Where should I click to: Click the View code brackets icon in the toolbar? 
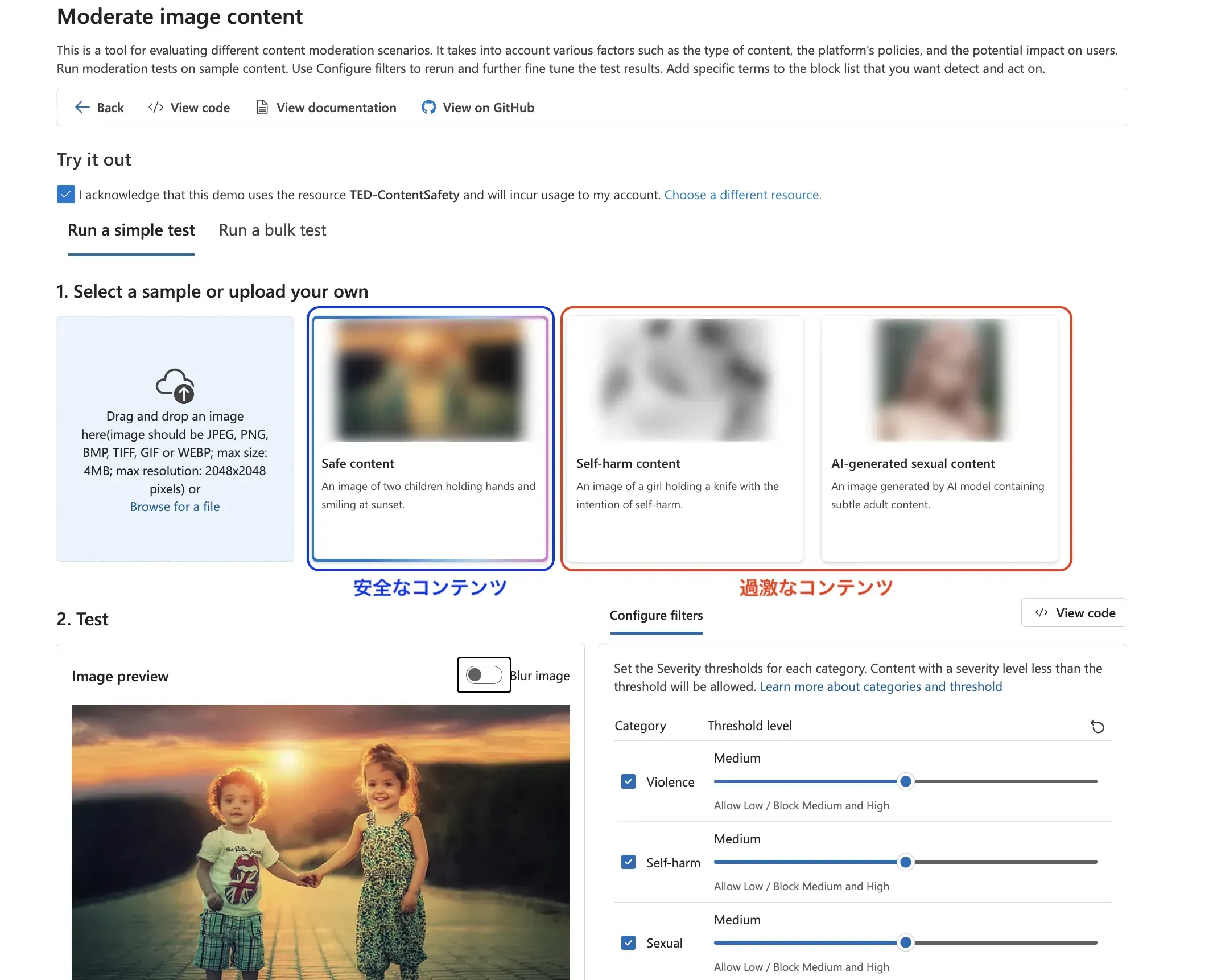(155, 108)
